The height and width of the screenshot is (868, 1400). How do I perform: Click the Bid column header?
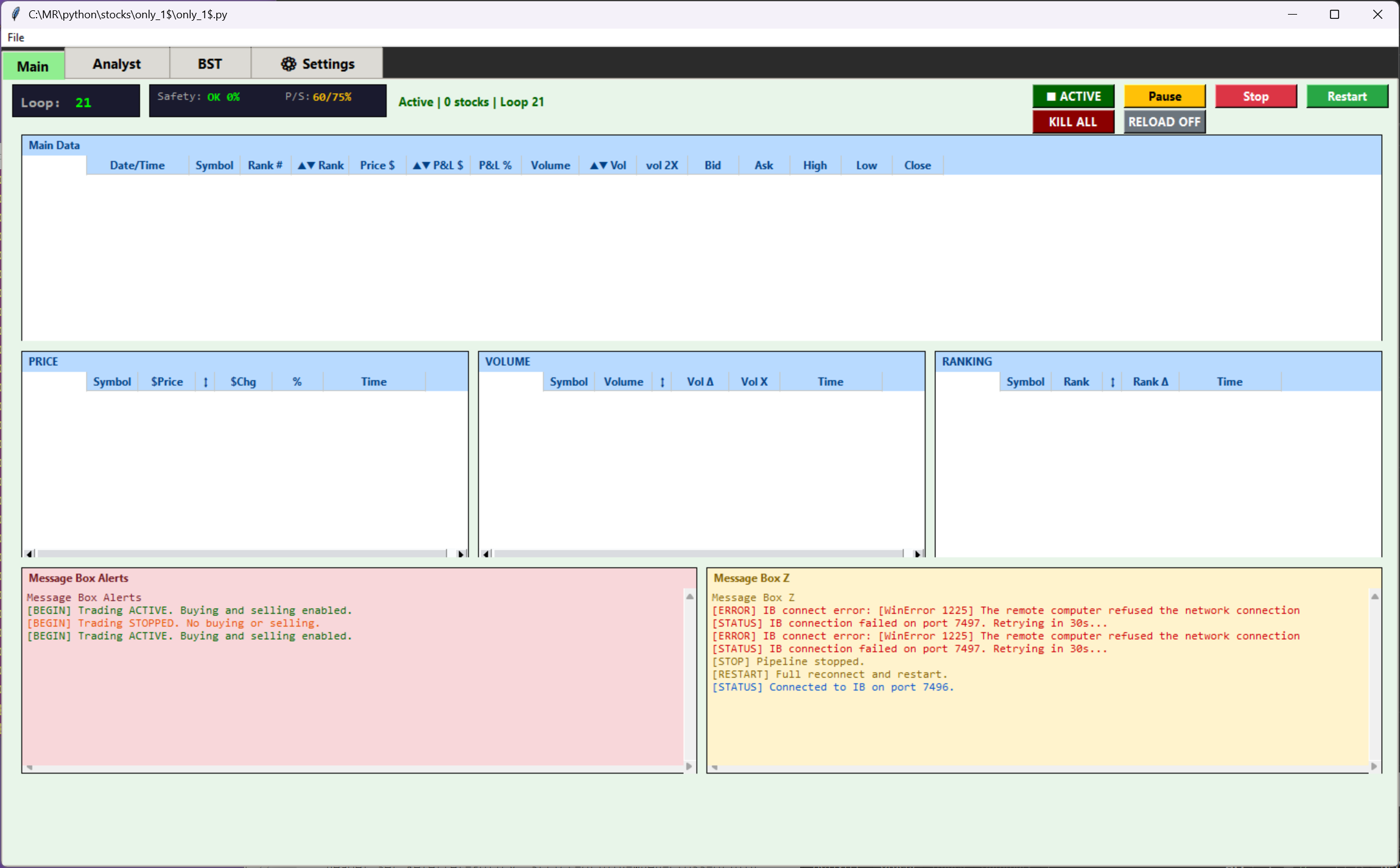pos(713,166)
